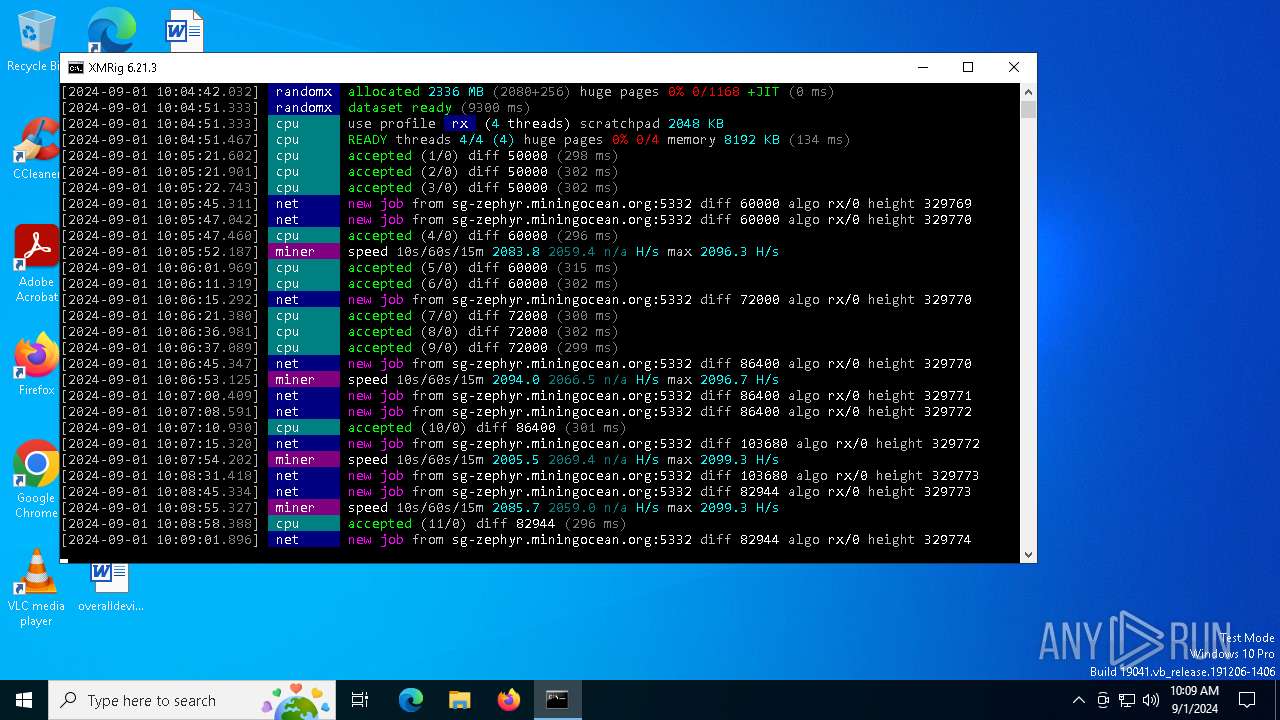The image size is (1280, 720).
Task: Open Google Chrome desktop shortcut
Action: [x=36, y=480]
